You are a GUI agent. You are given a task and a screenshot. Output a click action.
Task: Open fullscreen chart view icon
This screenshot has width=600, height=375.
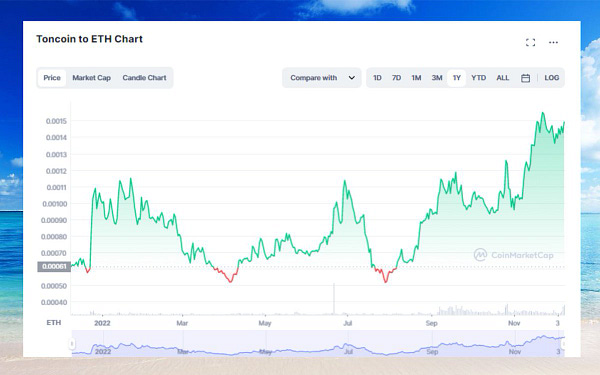(530, 42)
